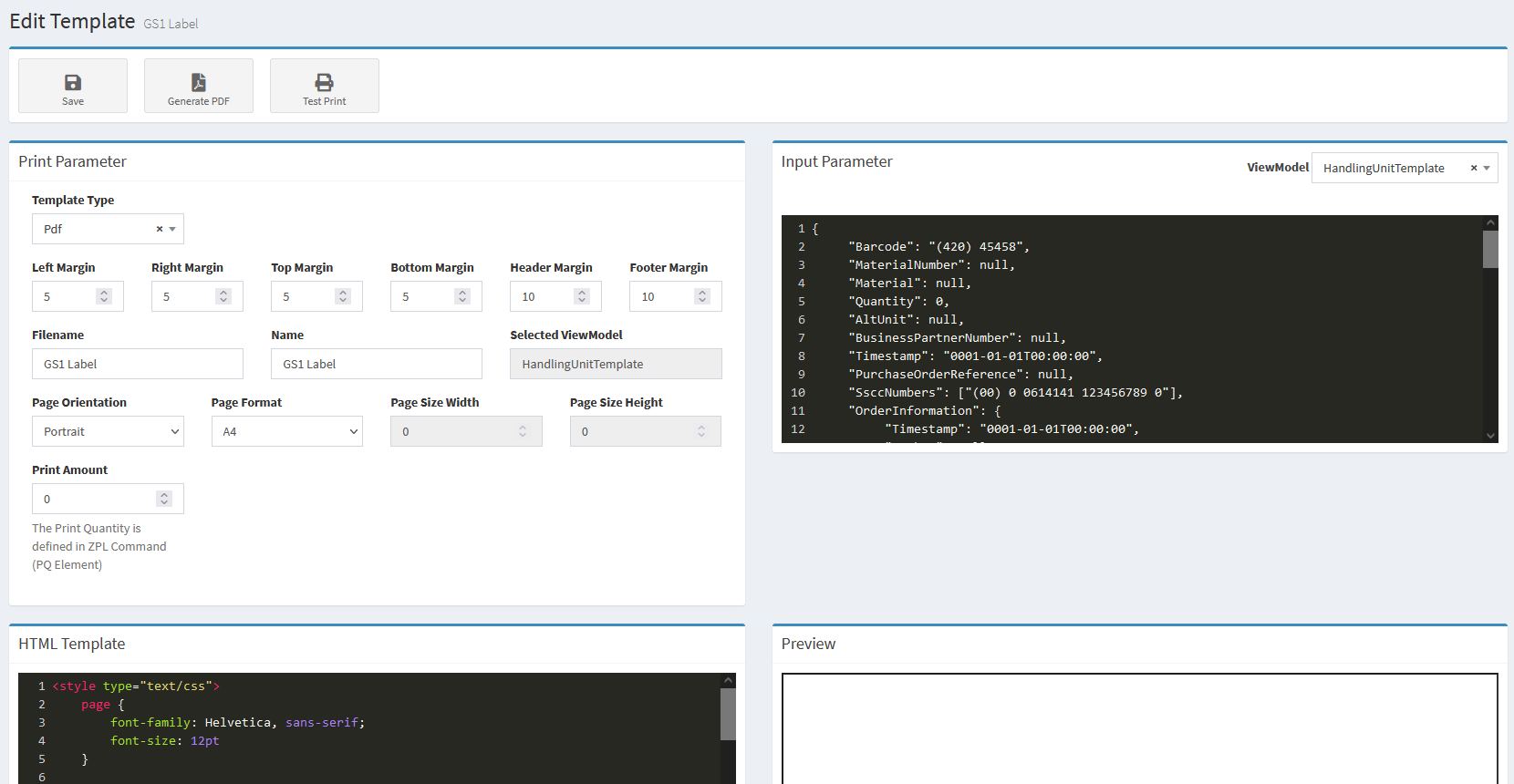1514x784 pixels.
Task: Click the Generate PDF file icon
Action: [198, 82]
